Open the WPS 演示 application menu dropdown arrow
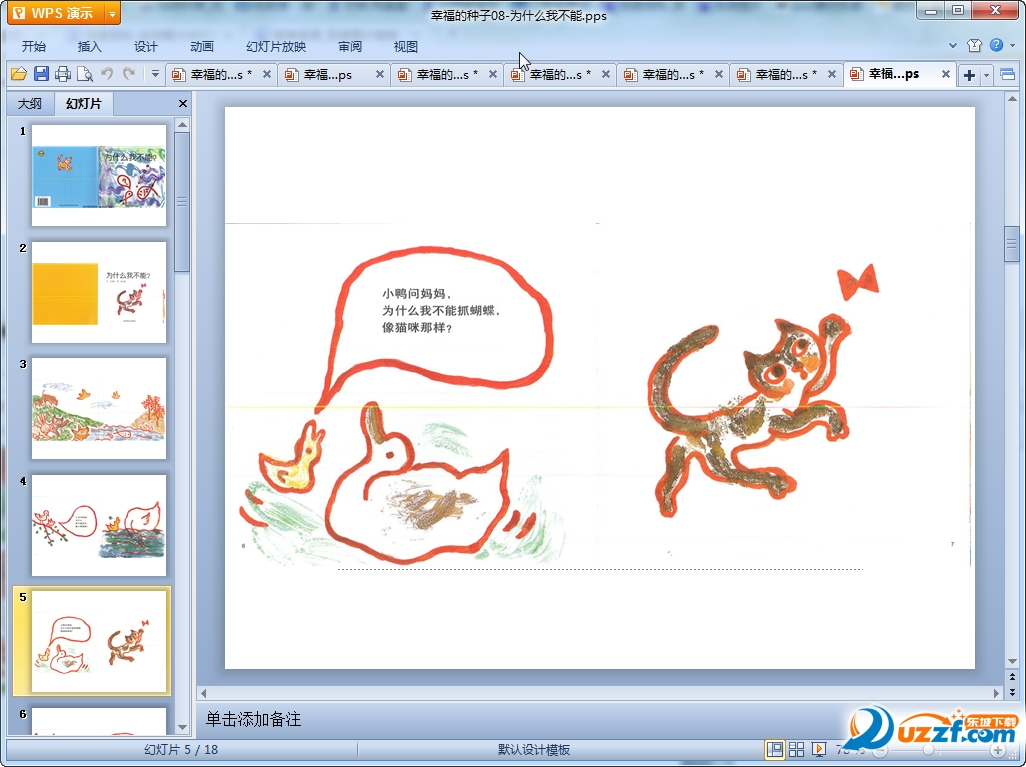This screenshot has width=1026, height=767. coord(113,13)
